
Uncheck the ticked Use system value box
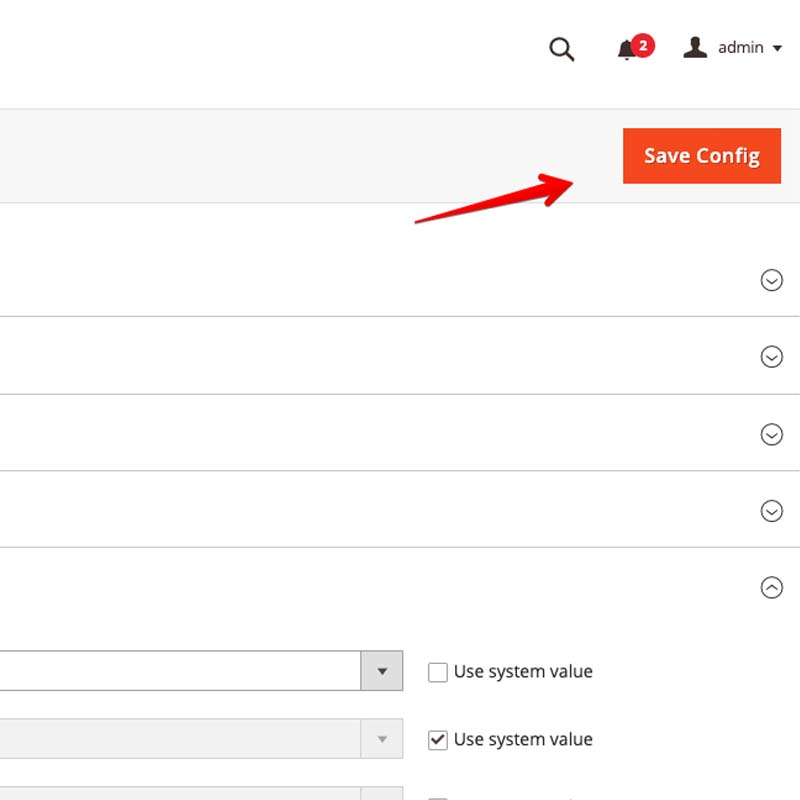tap(437, 740)
